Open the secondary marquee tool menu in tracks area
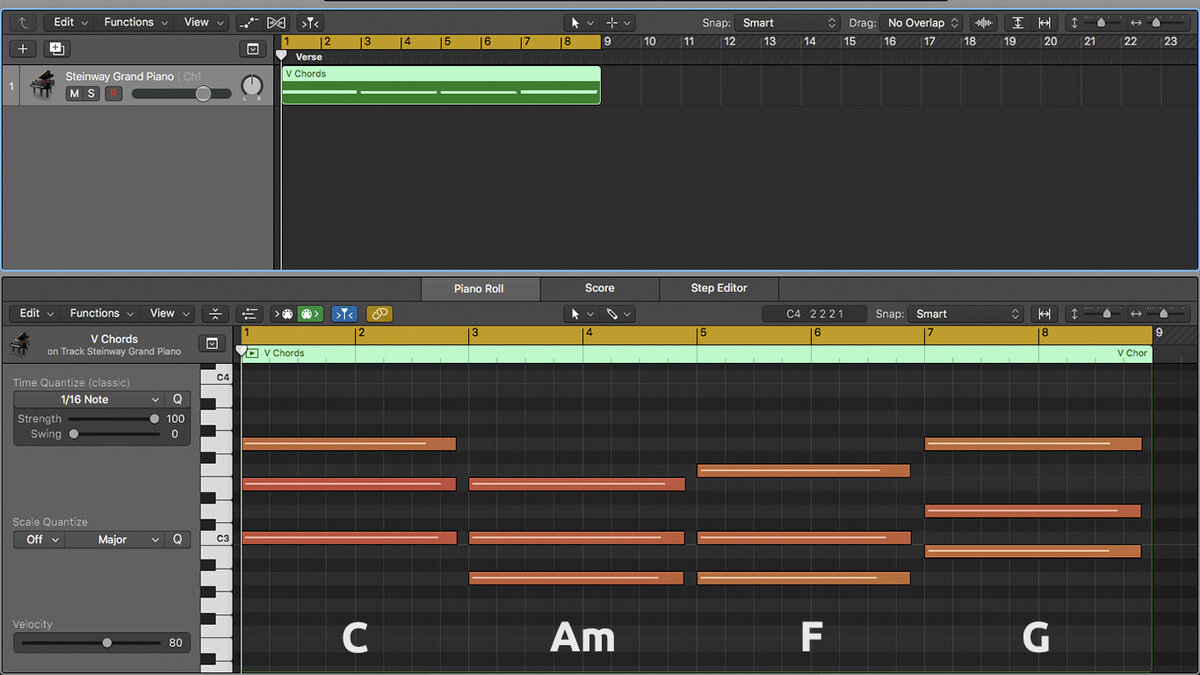This screenshot has height=675, width=1200. coord(617,22)
